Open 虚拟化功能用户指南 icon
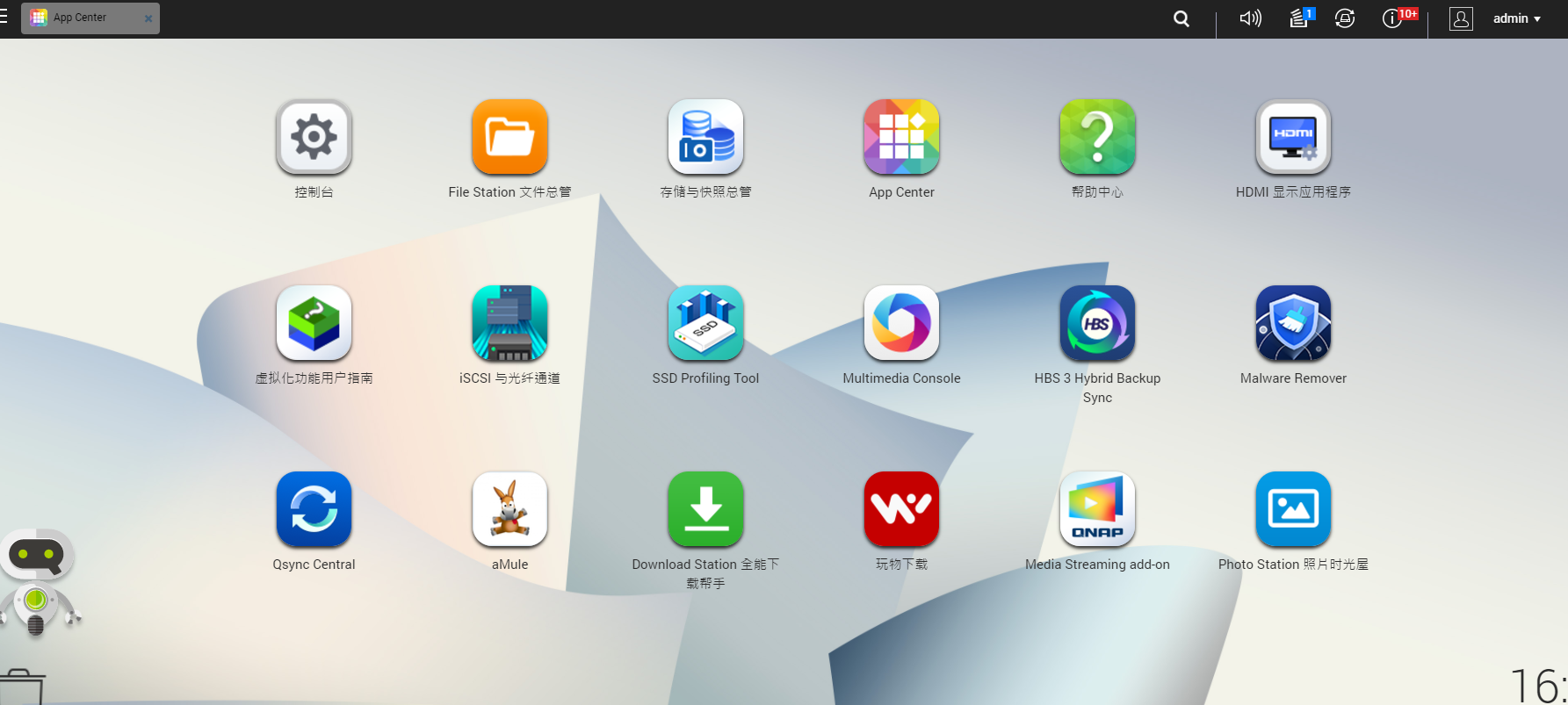The image size is (1568, 705). pyautogui.click(x=314, y=323)
